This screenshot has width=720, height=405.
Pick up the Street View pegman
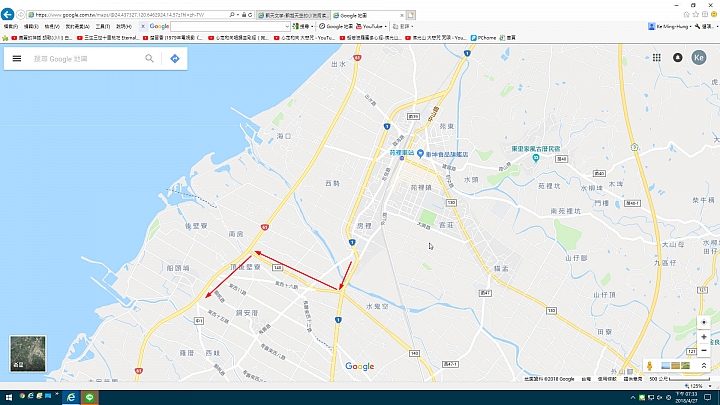click(649, 366)
